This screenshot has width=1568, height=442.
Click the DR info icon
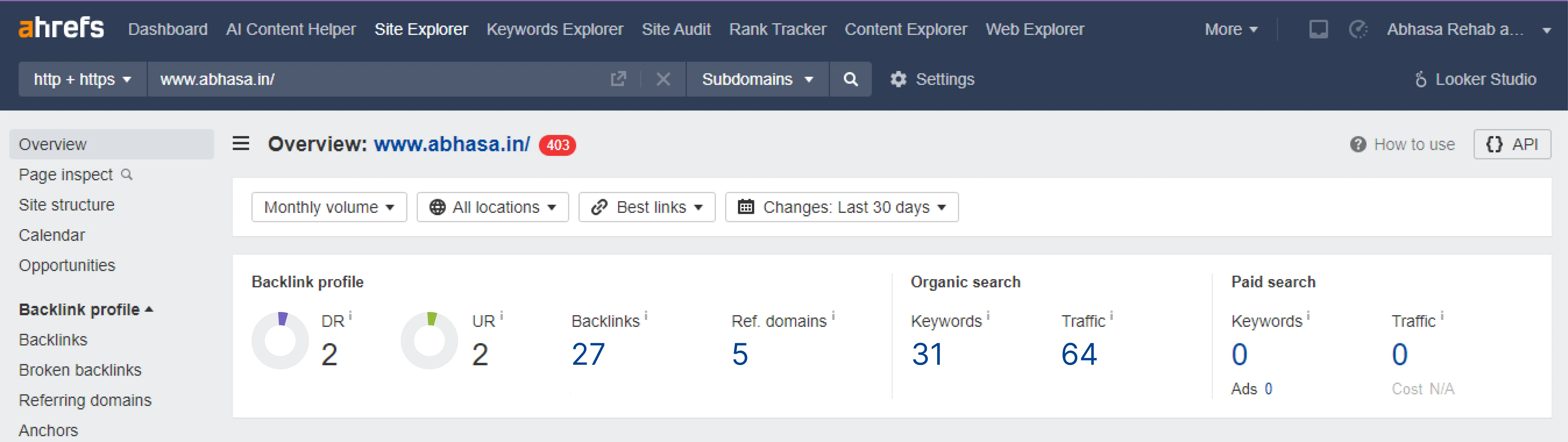click(350, 316)
